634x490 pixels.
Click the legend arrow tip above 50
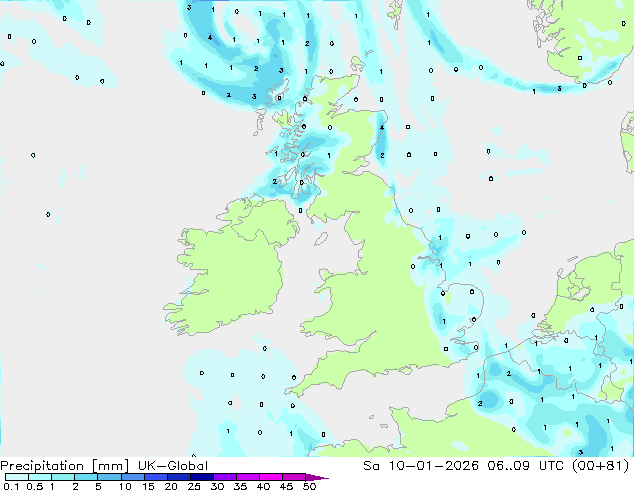pos(317,477)
